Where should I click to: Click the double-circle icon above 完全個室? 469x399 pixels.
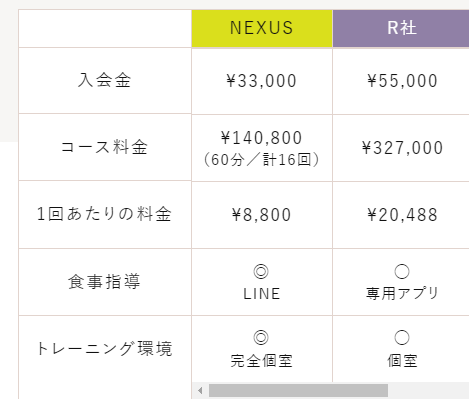tap(261, 337)
